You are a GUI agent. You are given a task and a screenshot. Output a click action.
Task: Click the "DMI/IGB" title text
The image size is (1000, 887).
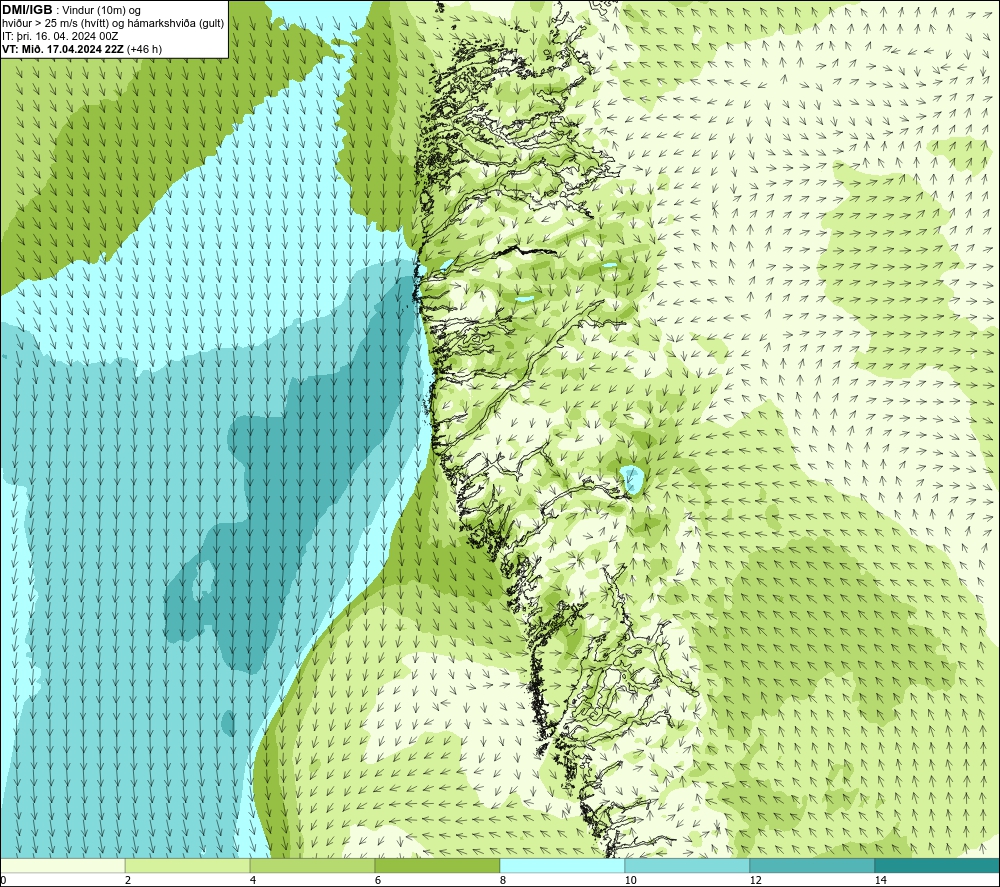[x=27, y=10]
